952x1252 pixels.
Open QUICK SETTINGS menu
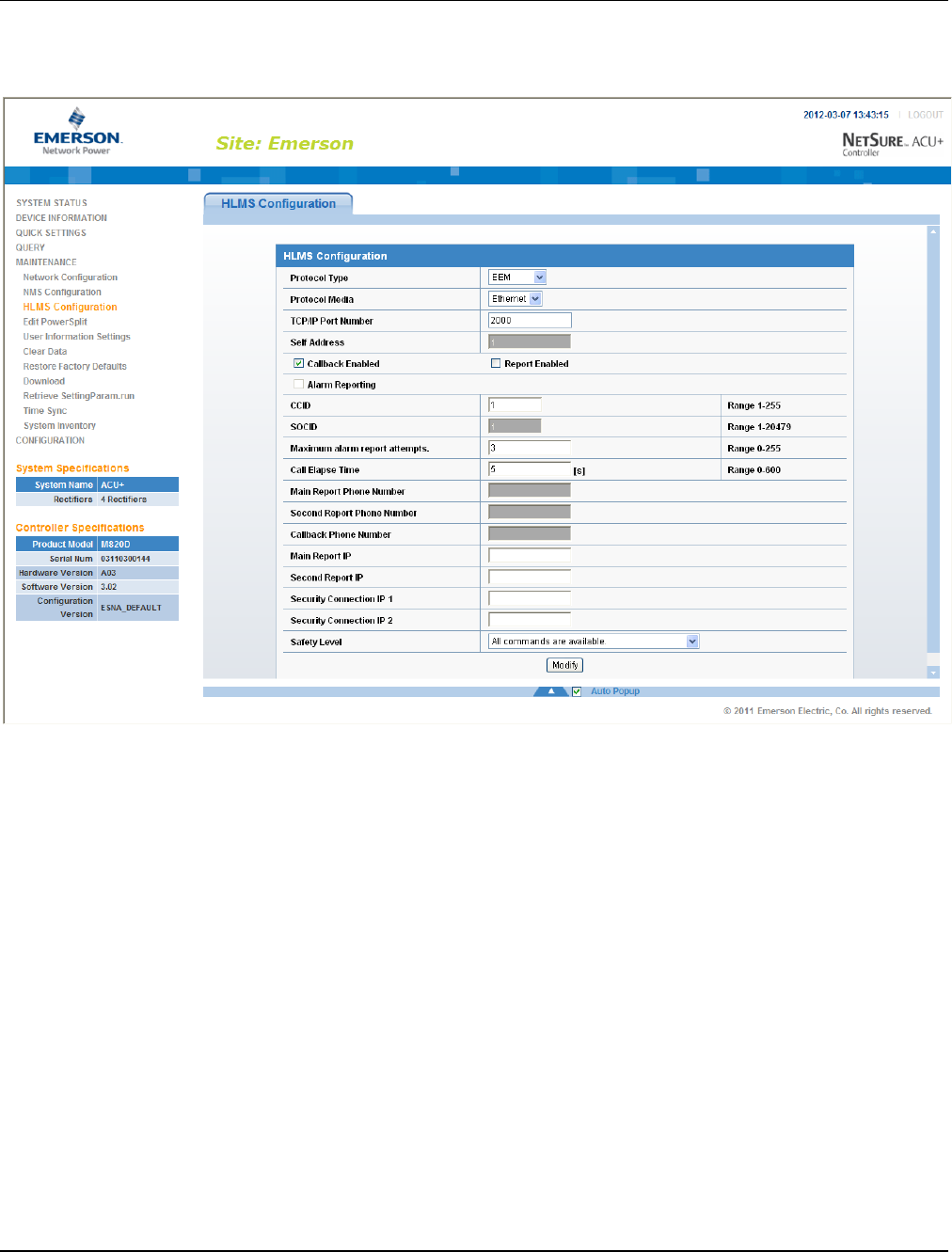51,233
